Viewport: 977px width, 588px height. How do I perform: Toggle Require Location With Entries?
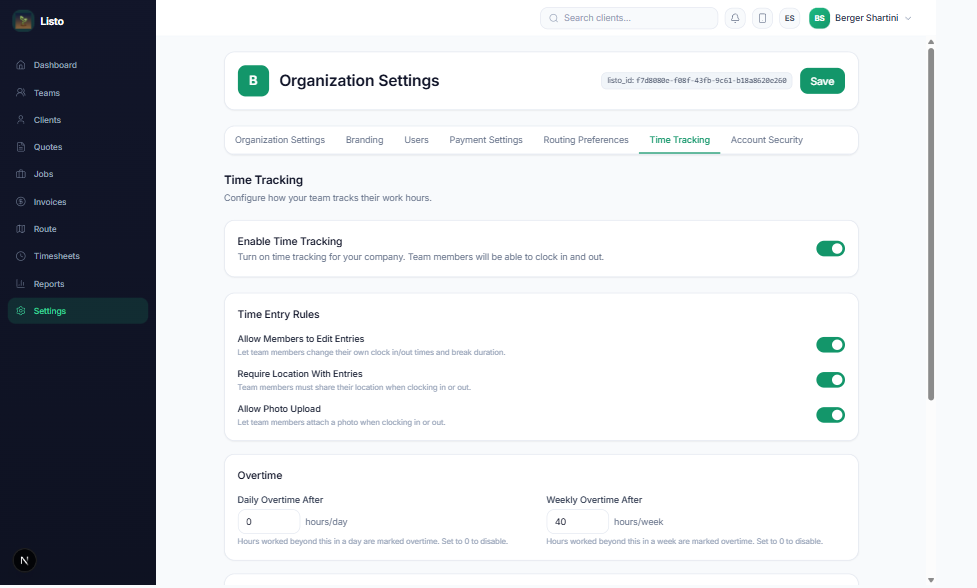click(831, 380)
